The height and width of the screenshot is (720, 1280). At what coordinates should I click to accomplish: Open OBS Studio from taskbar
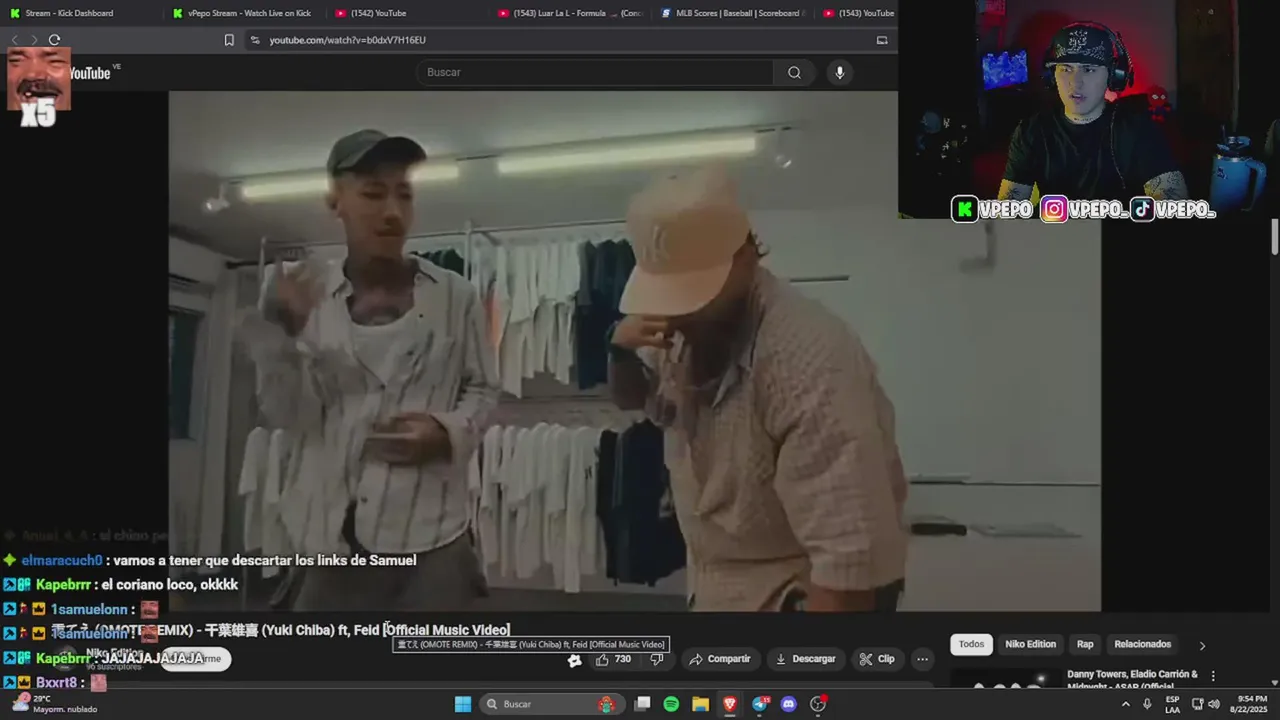coord(818,704)
